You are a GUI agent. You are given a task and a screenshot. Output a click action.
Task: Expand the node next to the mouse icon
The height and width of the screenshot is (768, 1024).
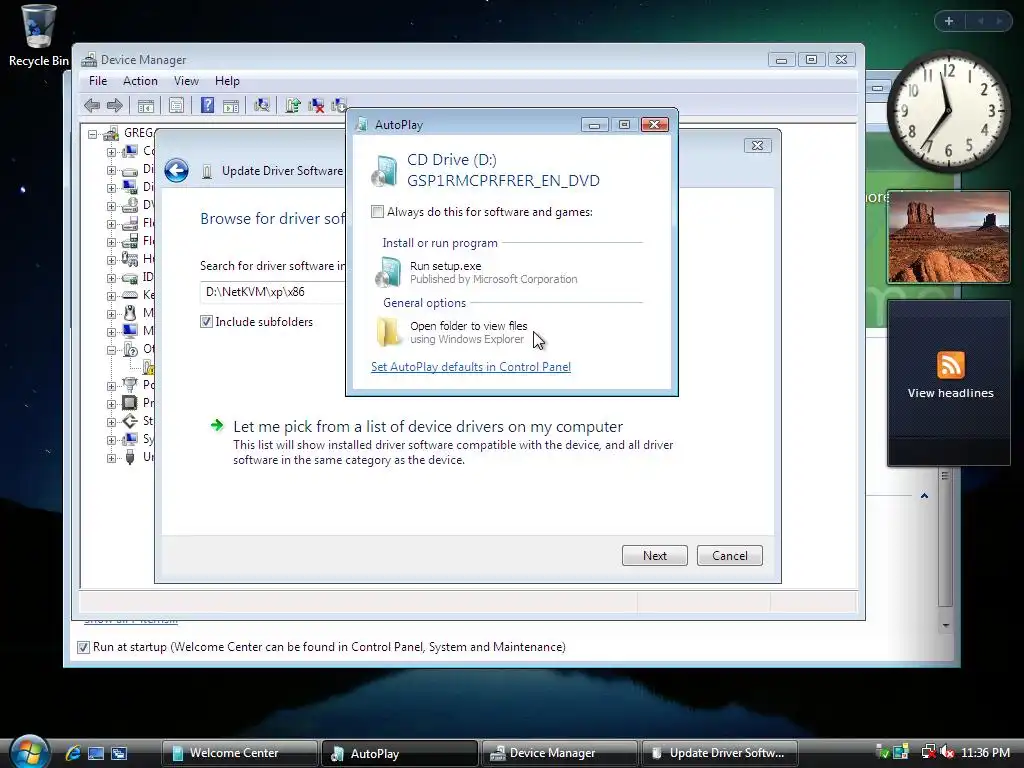111,314
